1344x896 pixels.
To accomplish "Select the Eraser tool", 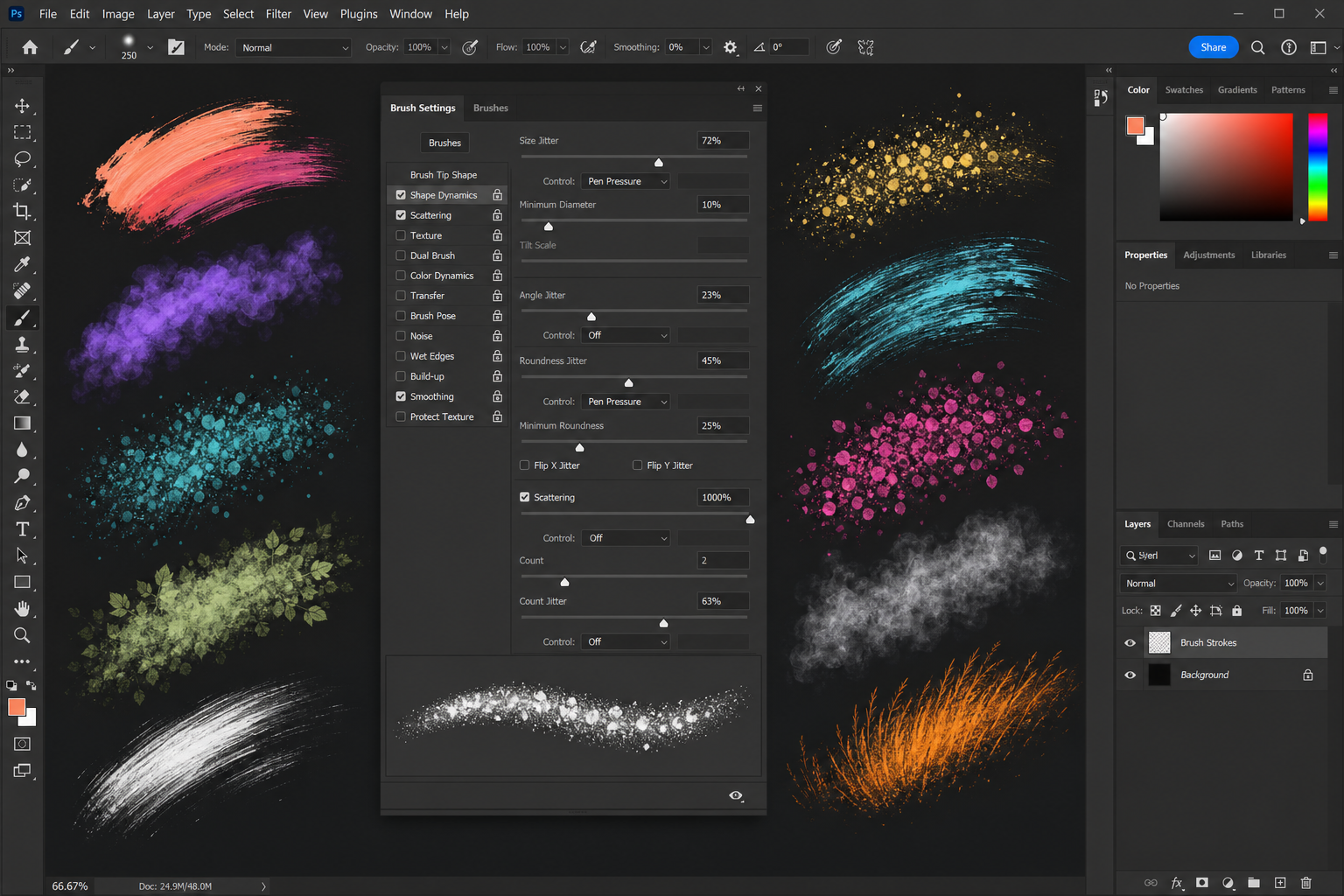I will point(22,396).
